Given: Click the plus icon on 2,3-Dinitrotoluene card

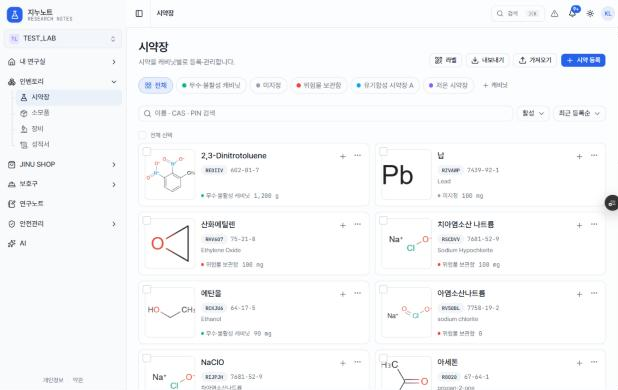Looking at the screenshot, I should pos(343,156).
